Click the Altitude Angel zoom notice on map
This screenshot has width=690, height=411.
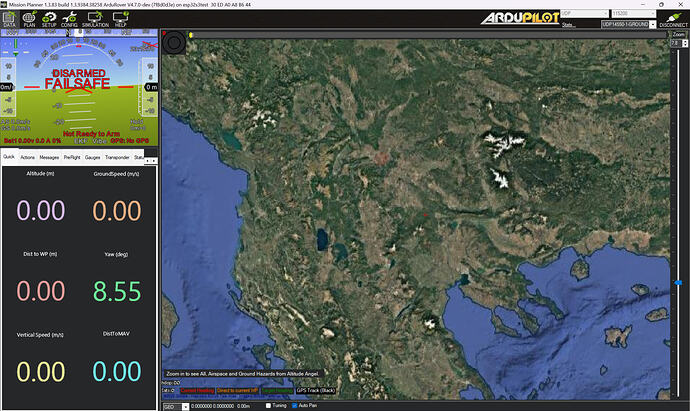[x=242, y=374]
